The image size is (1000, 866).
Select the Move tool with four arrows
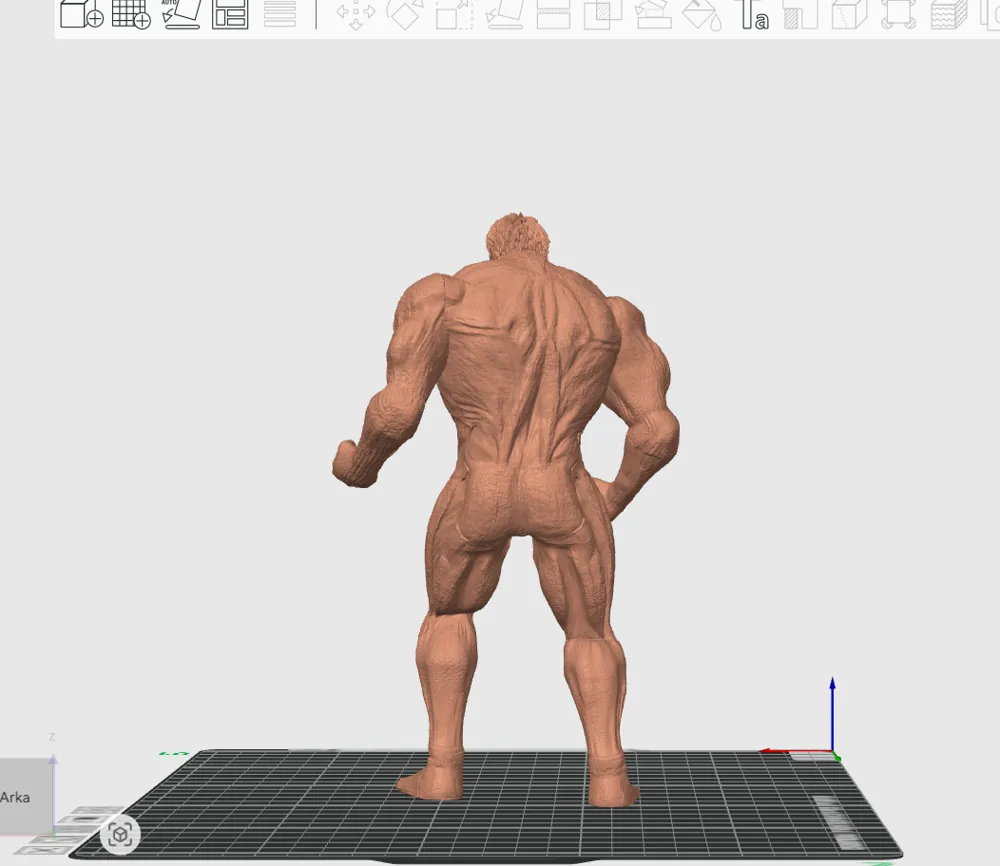pyautogui.click(x=355, y=14)
